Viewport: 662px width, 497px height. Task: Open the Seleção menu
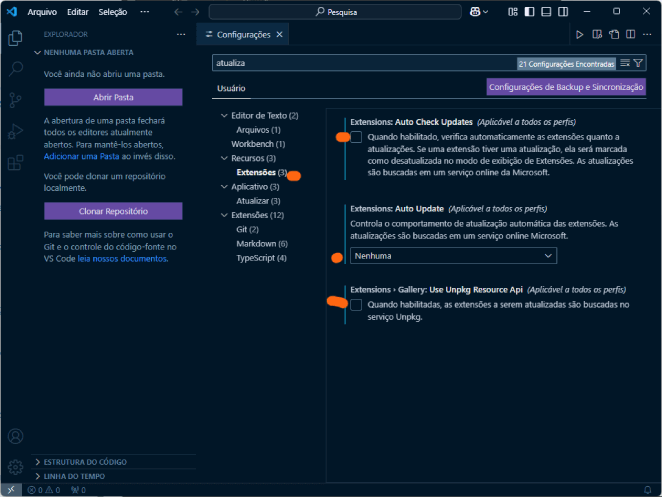[113, 12]
